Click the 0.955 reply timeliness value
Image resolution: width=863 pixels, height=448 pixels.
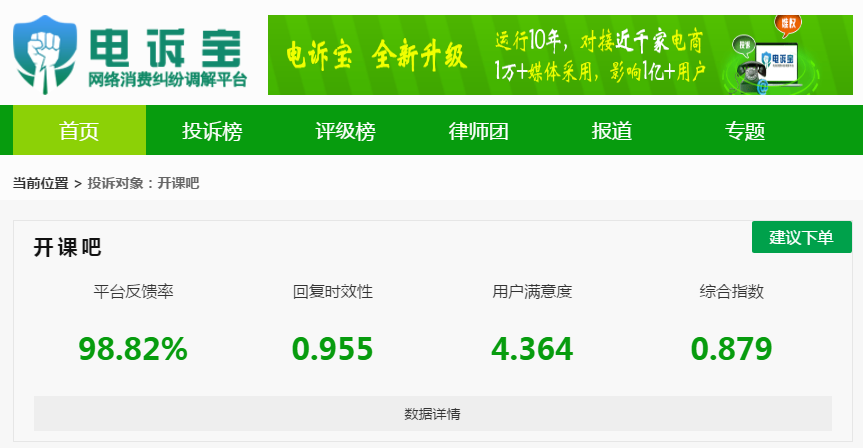pyautogui.click(x=332, y=349)
